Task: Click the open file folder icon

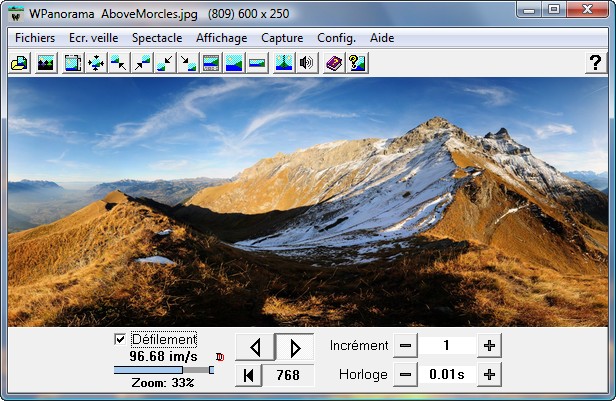Action: click(18, 63)
